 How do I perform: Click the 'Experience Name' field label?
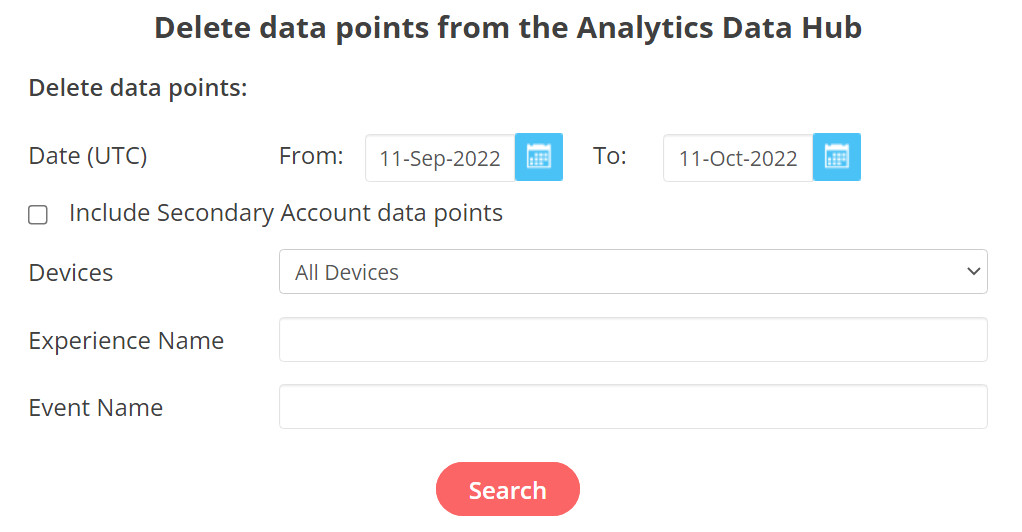[x=126, y=341]
